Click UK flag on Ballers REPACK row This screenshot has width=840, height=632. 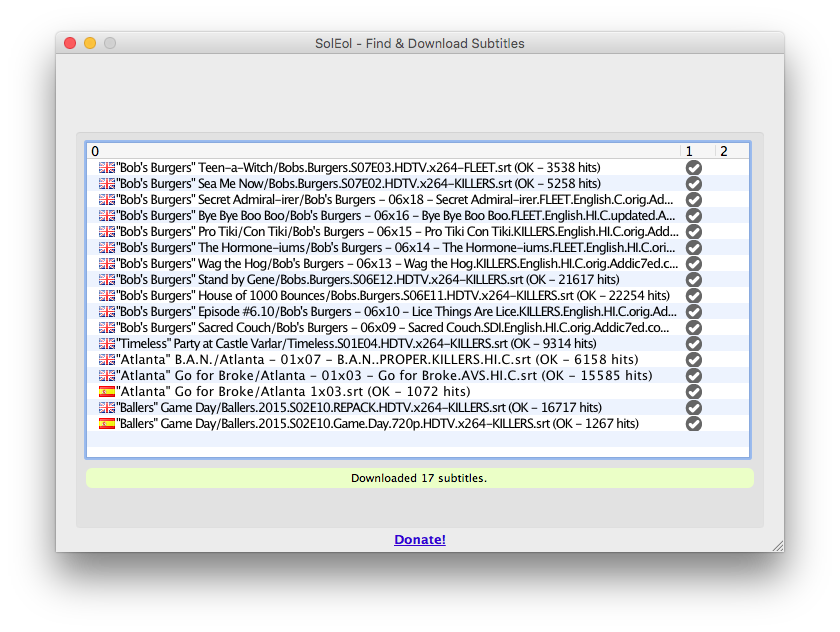(107, 408)
